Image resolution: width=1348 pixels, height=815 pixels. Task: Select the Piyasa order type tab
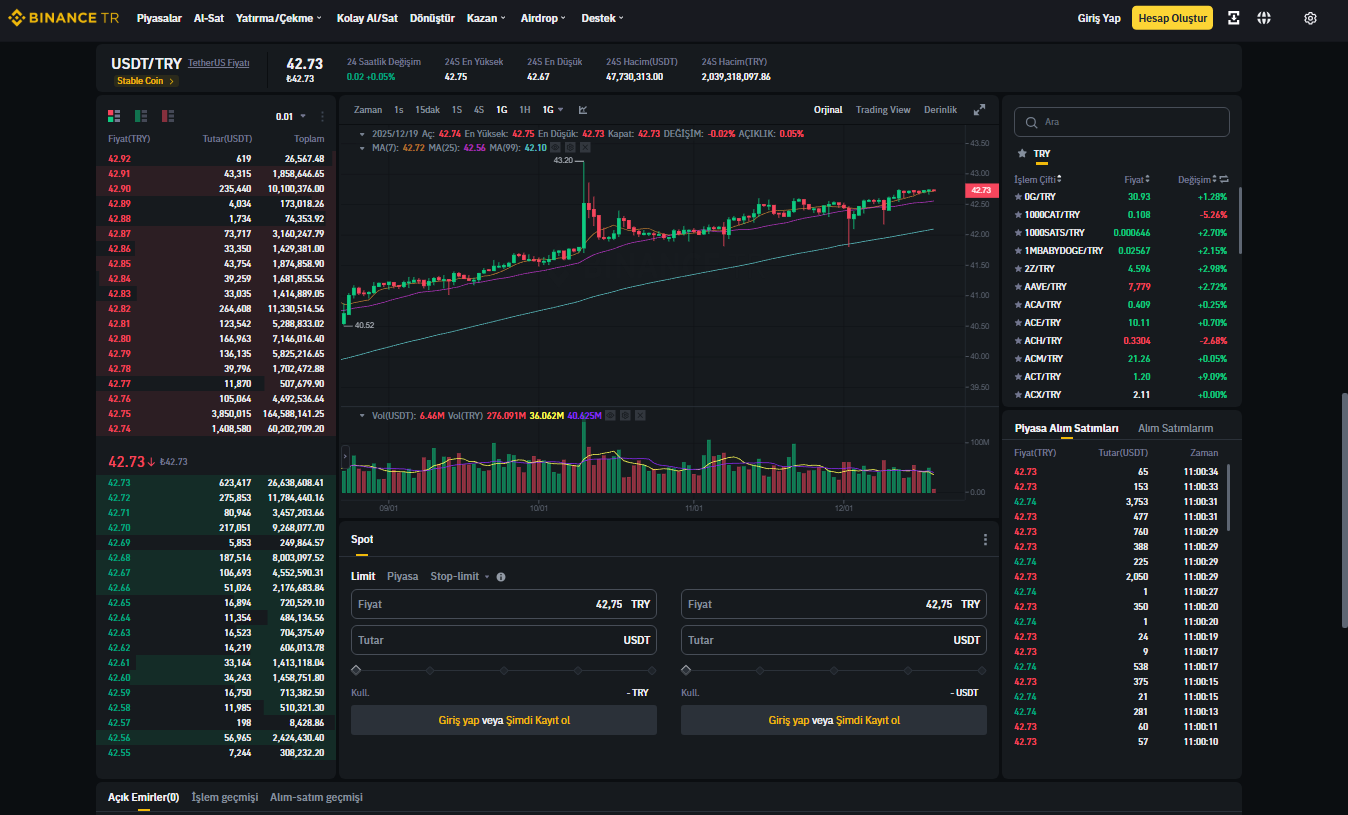coord(403,577)
